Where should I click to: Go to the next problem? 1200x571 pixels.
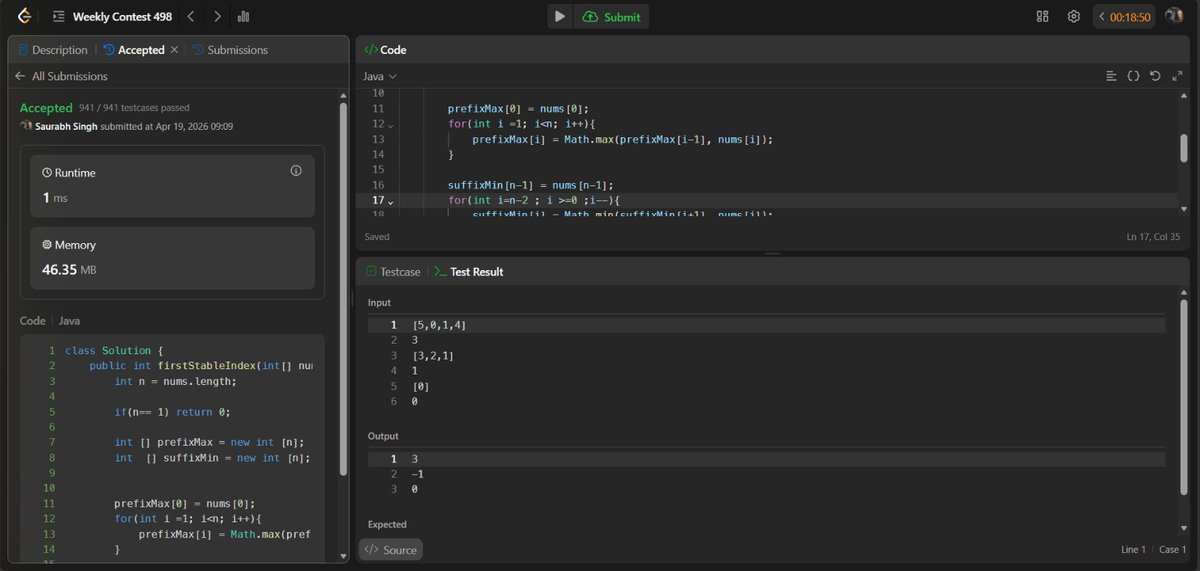tap(217, 16)
